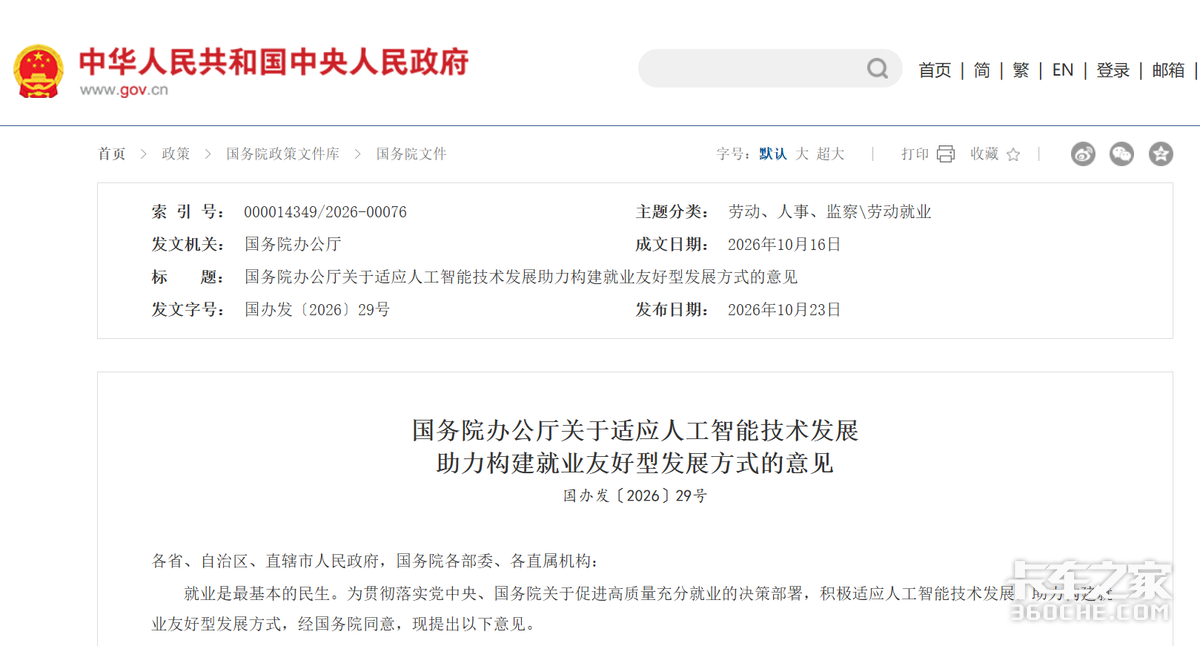Click the 成文日期 label
1200x646 pixels.
pyautogui.click(x=673, y=244)
